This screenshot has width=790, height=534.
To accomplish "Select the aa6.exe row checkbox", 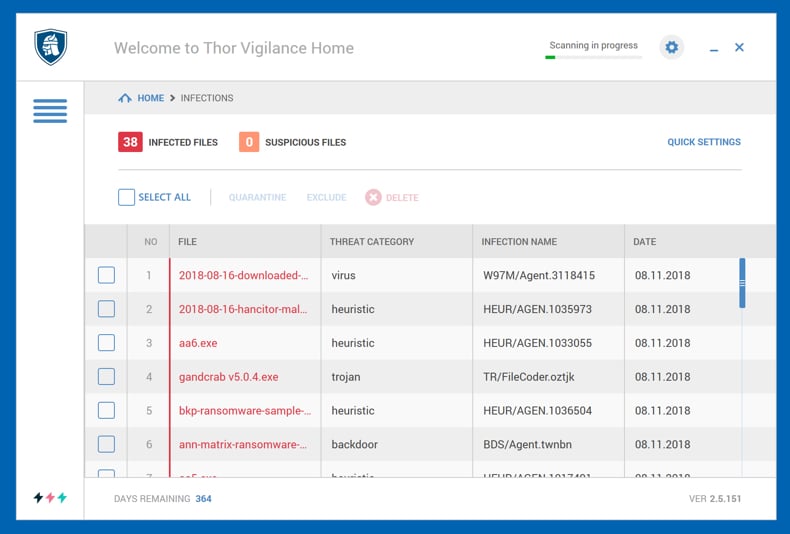I will (x=106, y=343).
